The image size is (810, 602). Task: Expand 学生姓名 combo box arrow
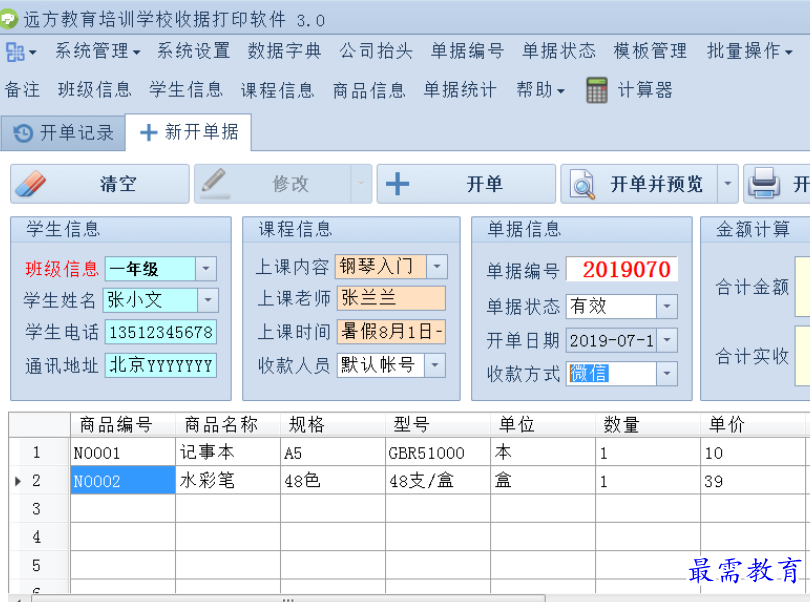(208, 300)
